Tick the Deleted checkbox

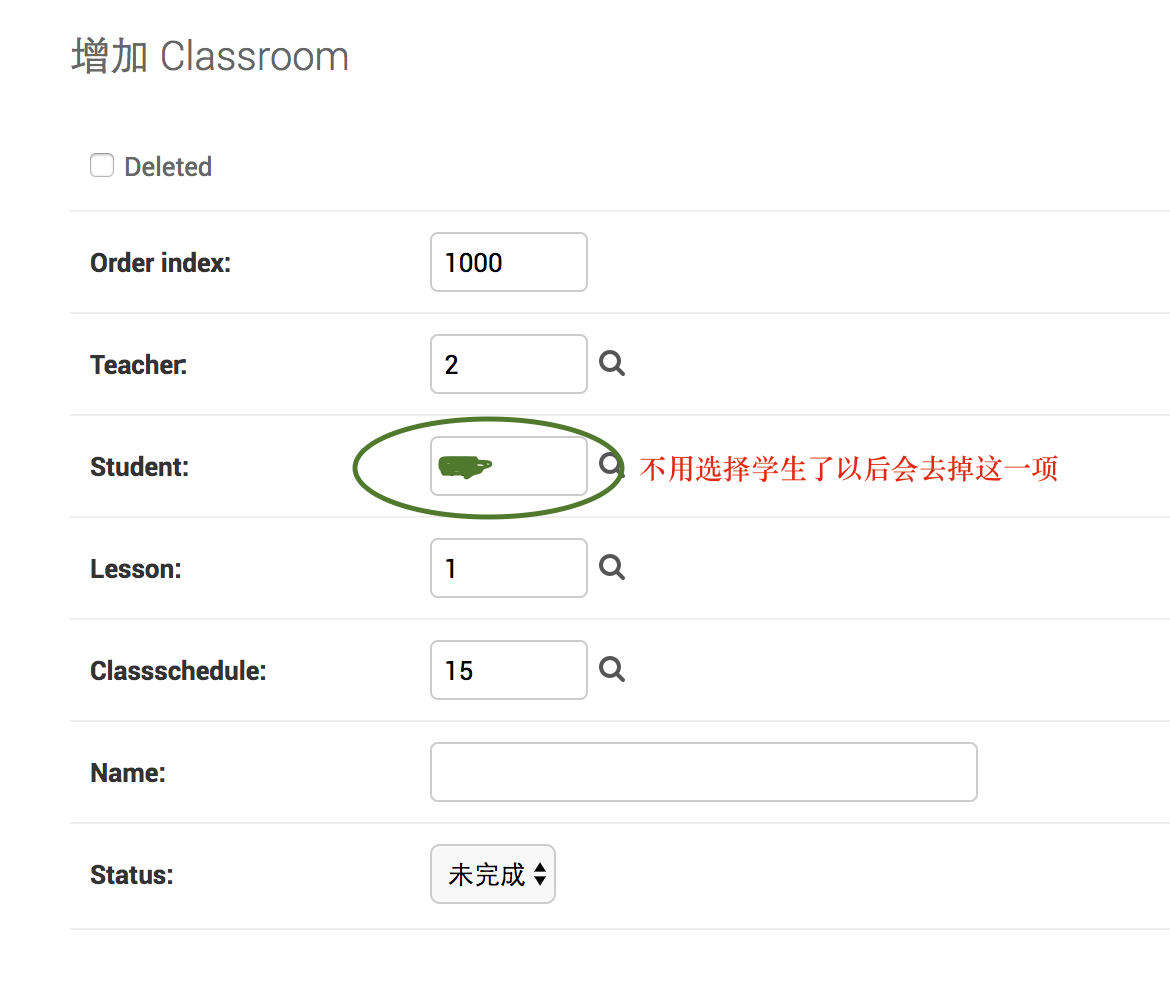point(102,165)
